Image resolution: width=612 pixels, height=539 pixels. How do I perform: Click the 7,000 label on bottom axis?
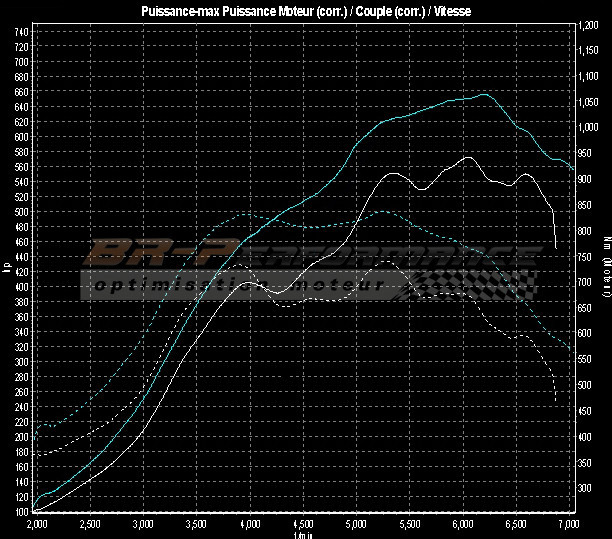tap(569, 523)
